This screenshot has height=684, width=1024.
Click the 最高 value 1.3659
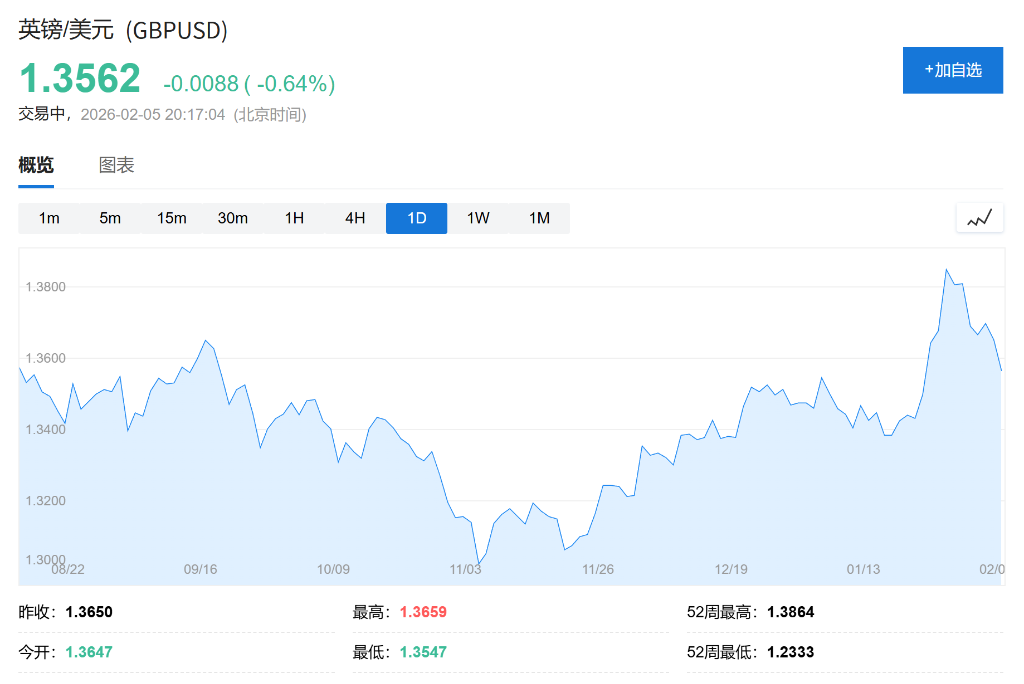pyautogui.click(x=423, y=612)
